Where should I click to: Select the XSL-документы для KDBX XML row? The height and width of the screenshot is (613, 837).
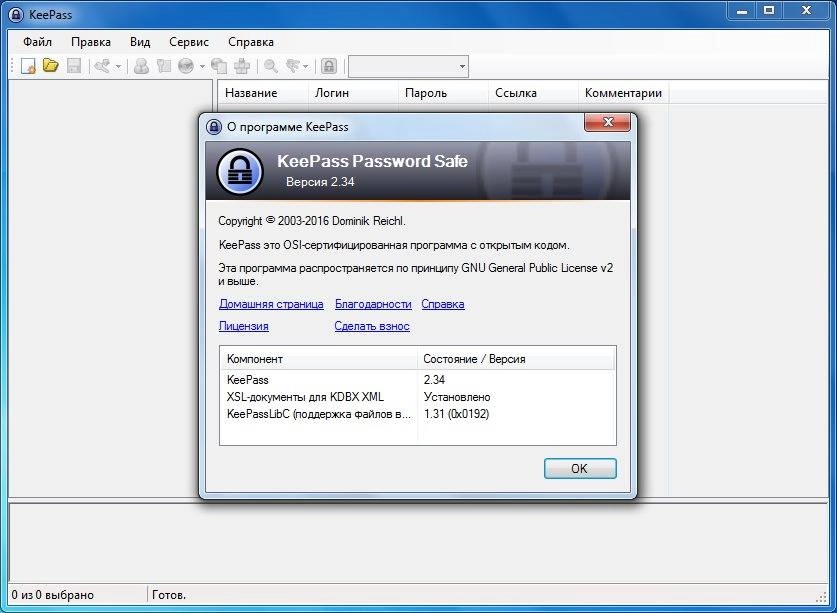(417, 397)
